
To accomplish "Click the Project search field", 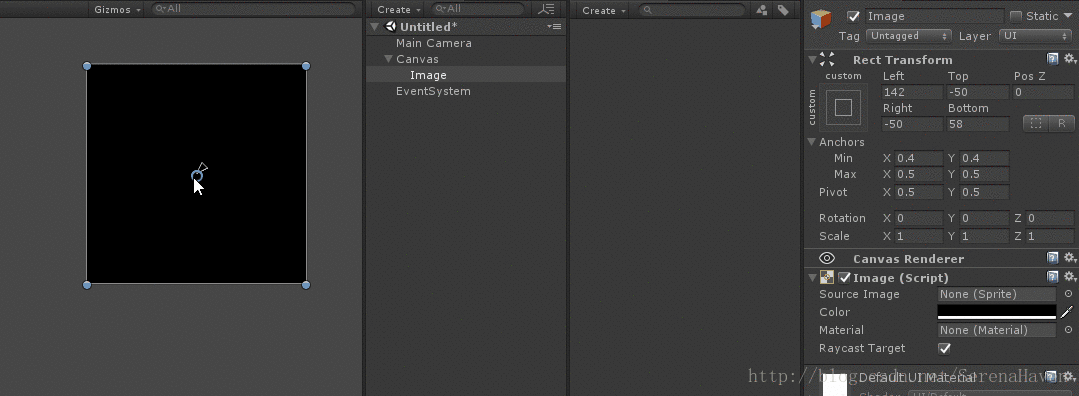I will [x=692, y=10].
